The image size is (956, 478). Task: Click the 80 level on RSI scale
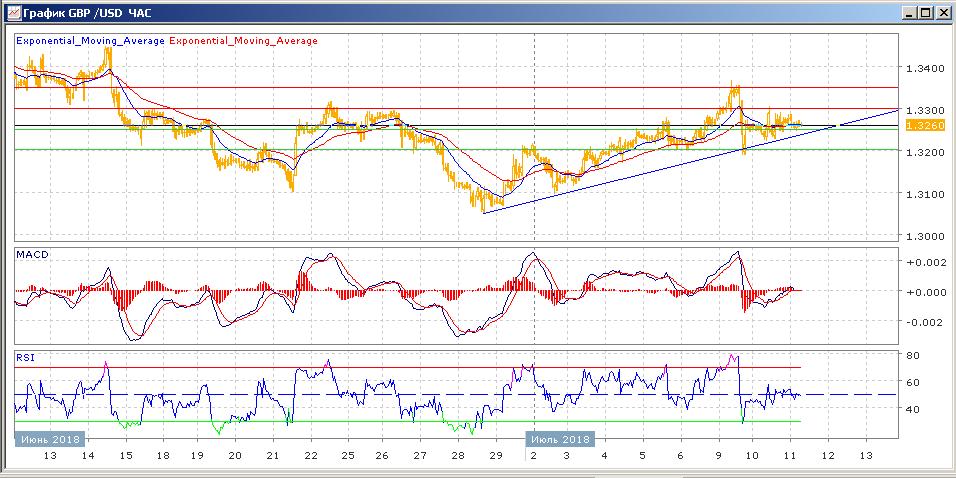(x=912, y=355)
